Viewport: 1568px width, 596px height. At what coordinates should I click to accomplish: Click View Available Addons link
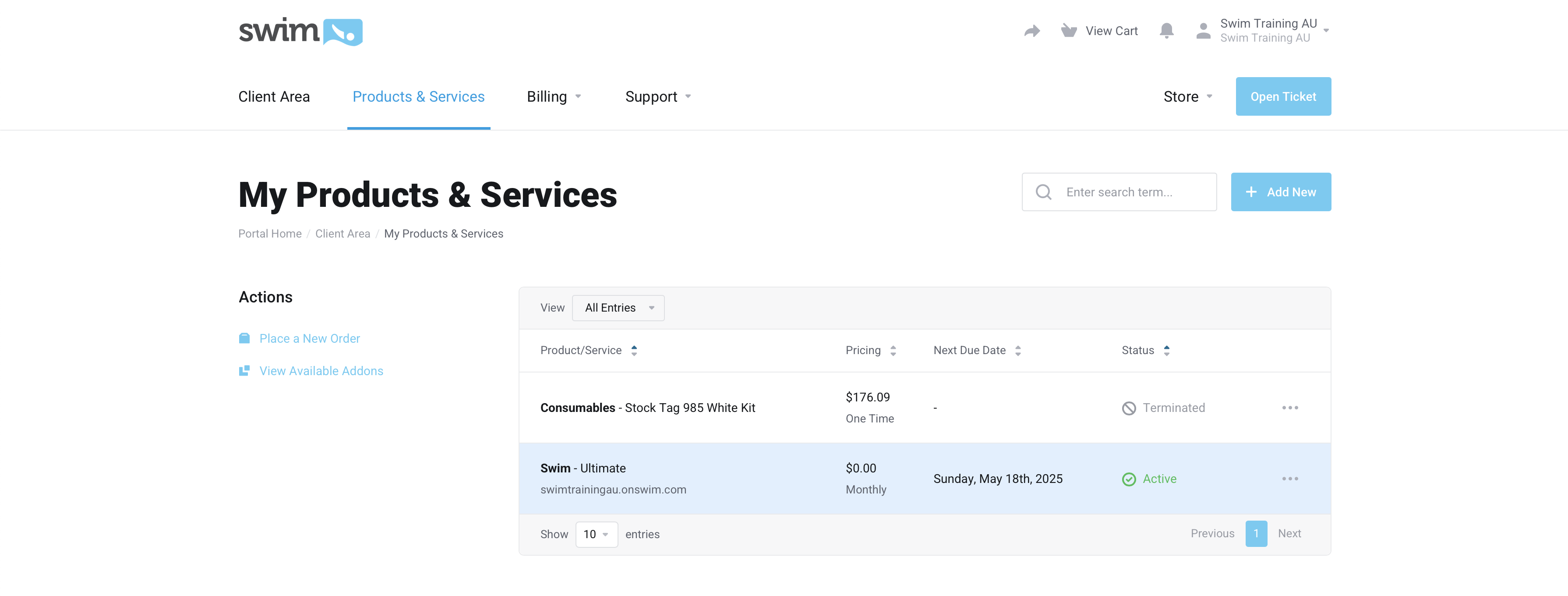click(321, 371)
